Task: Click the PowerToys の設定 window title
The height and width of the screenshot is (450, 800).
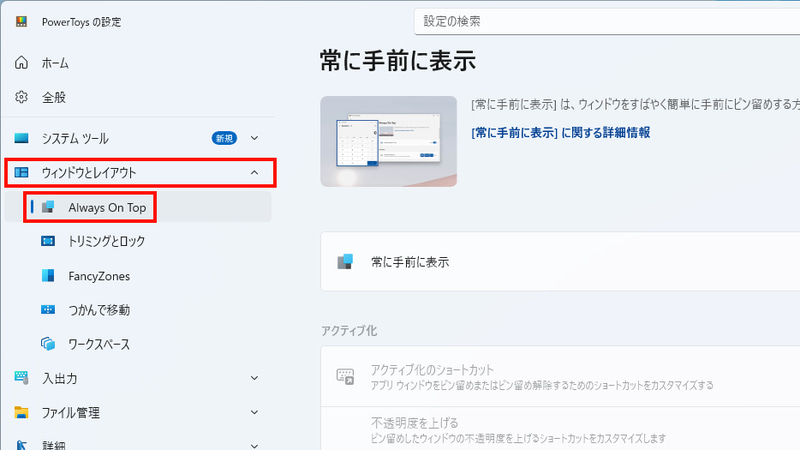Action: [82, 22]
